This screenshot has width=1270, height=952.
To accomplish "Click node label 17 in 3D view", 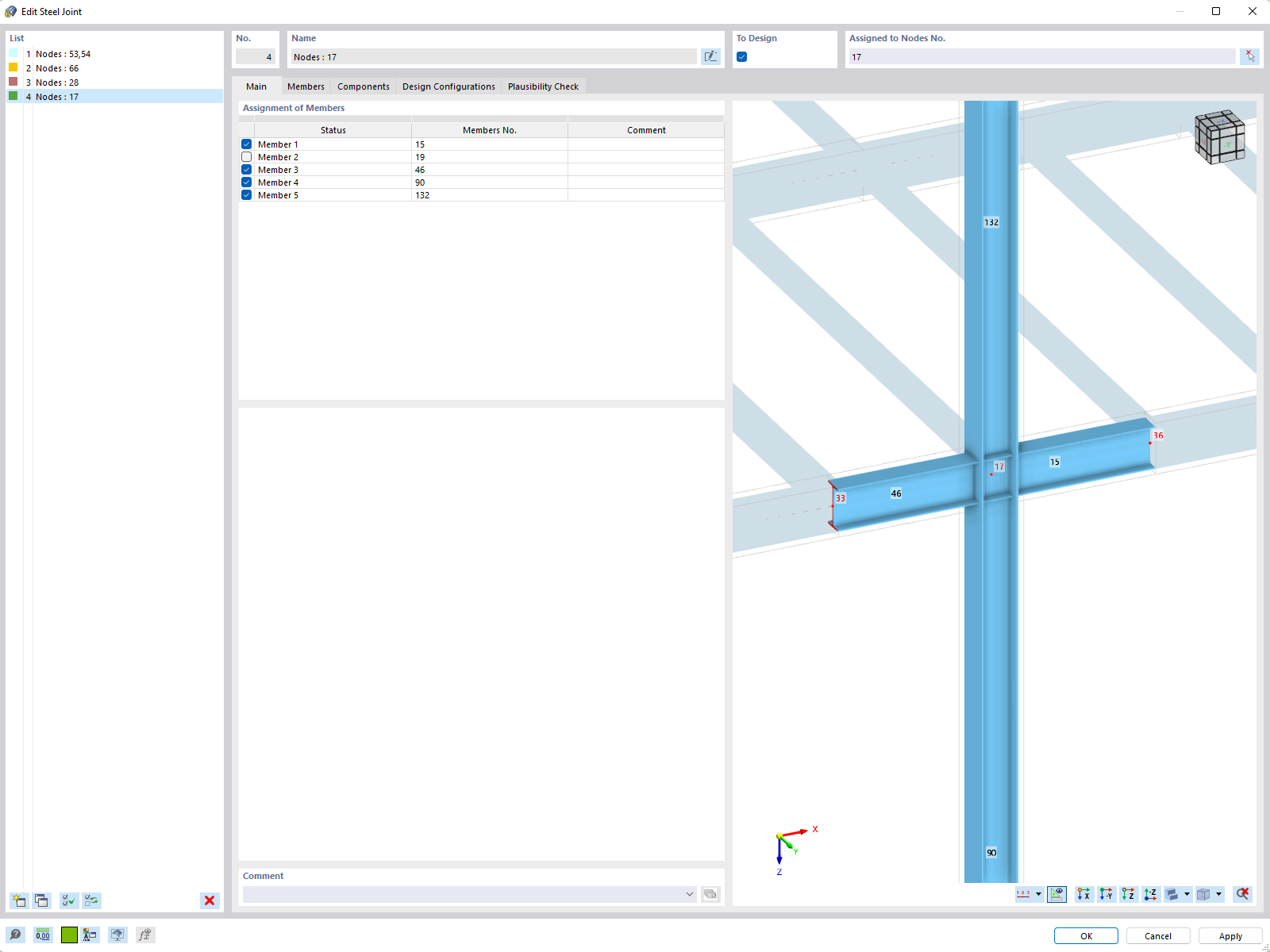I will pyautogui.click(x=999, y=466).
